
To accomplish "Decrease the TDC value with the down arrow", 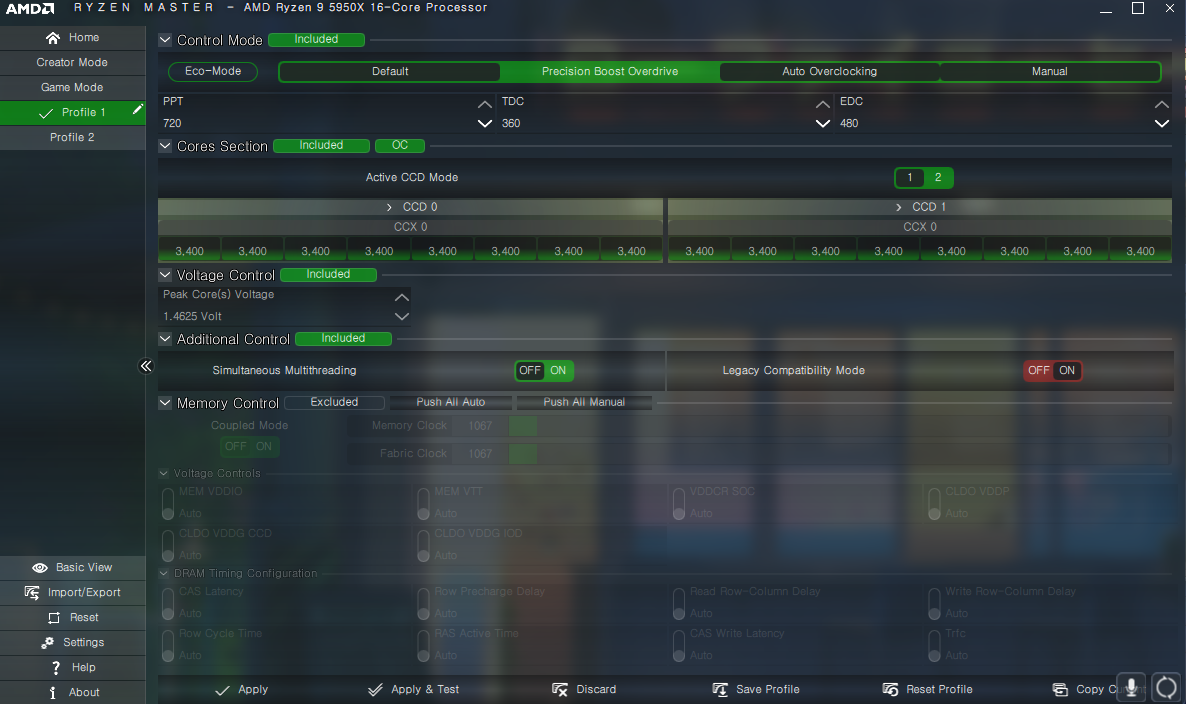I will 823,123.
